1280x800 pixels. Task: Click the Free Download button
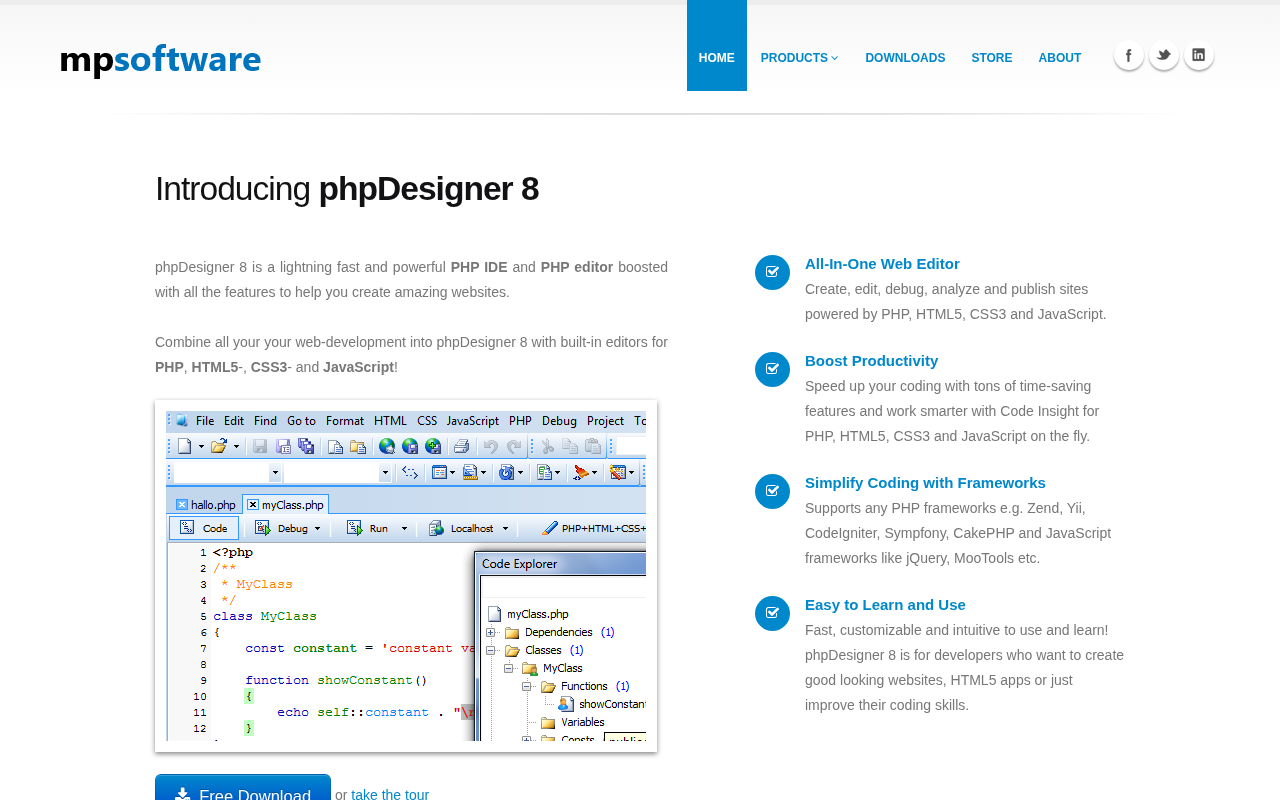tap(243, 788)
